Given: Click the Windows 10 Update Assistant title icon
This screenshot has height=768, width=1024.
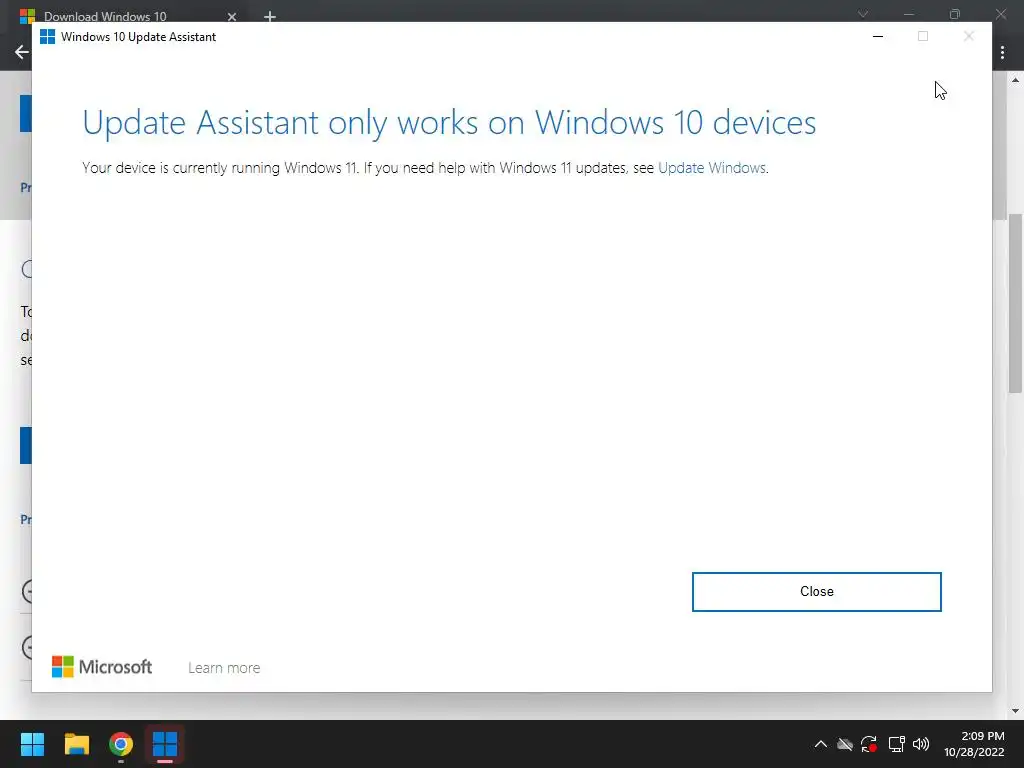Looking at the screenshot, I should pyautogui.click(x=48, y=37).
